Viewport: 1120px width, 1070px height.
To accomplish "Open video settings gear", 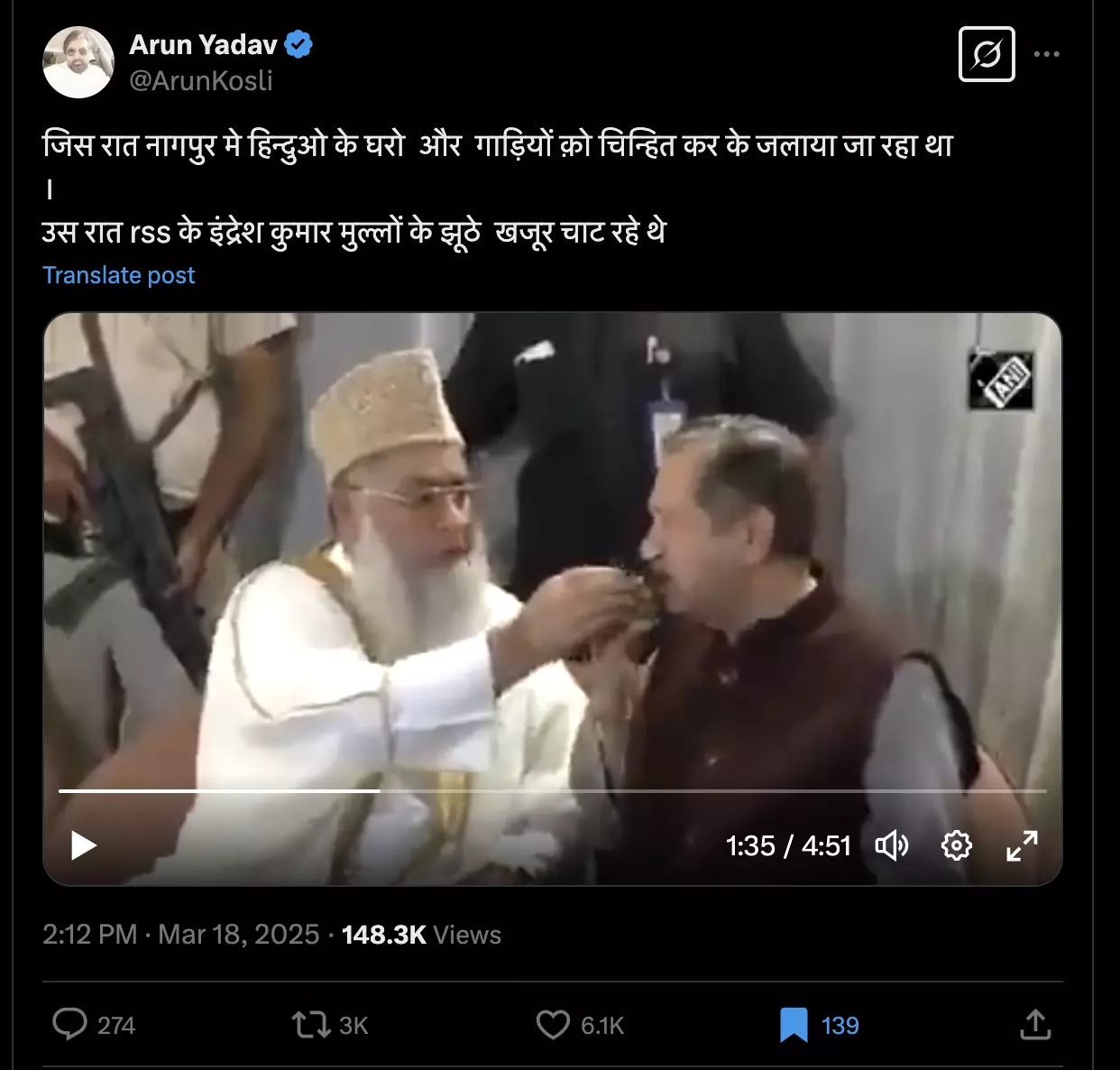I will (956, 845).
